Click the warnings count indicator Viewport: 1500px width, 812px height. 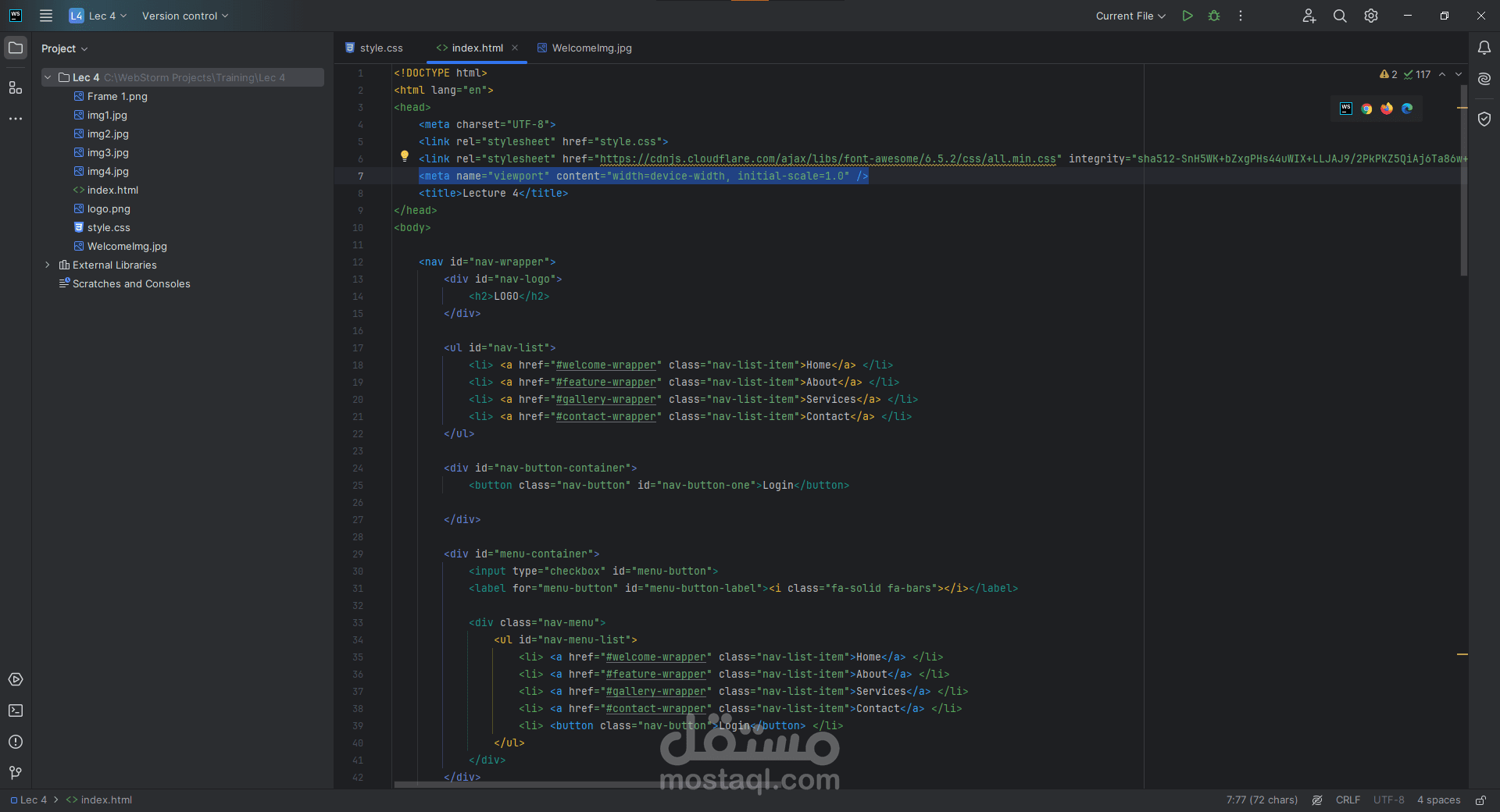pyautogui.click(x=1388, y=74)
